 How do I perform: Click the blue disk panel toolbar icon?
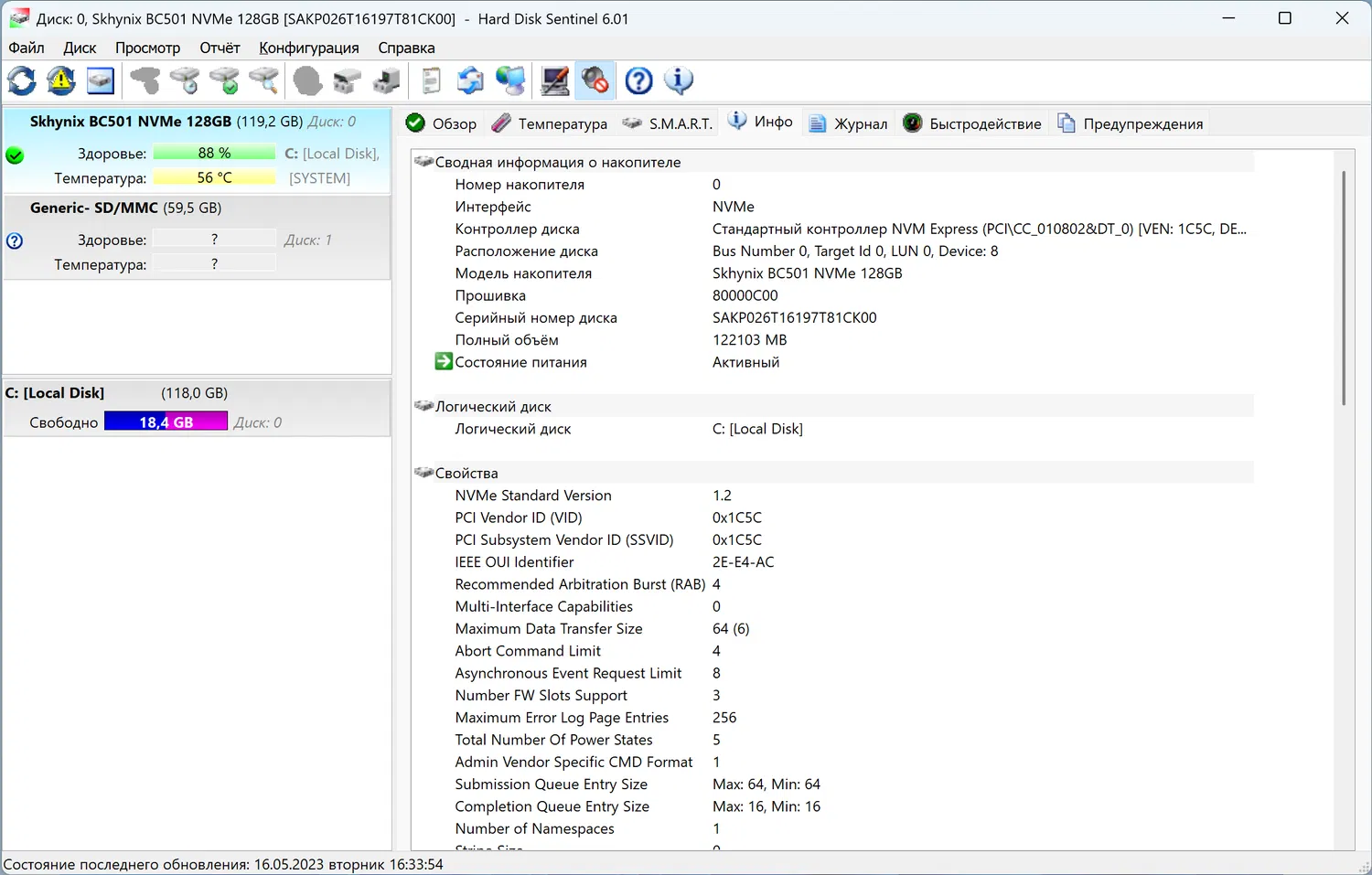pyautogui.click(x=101, y=81)
